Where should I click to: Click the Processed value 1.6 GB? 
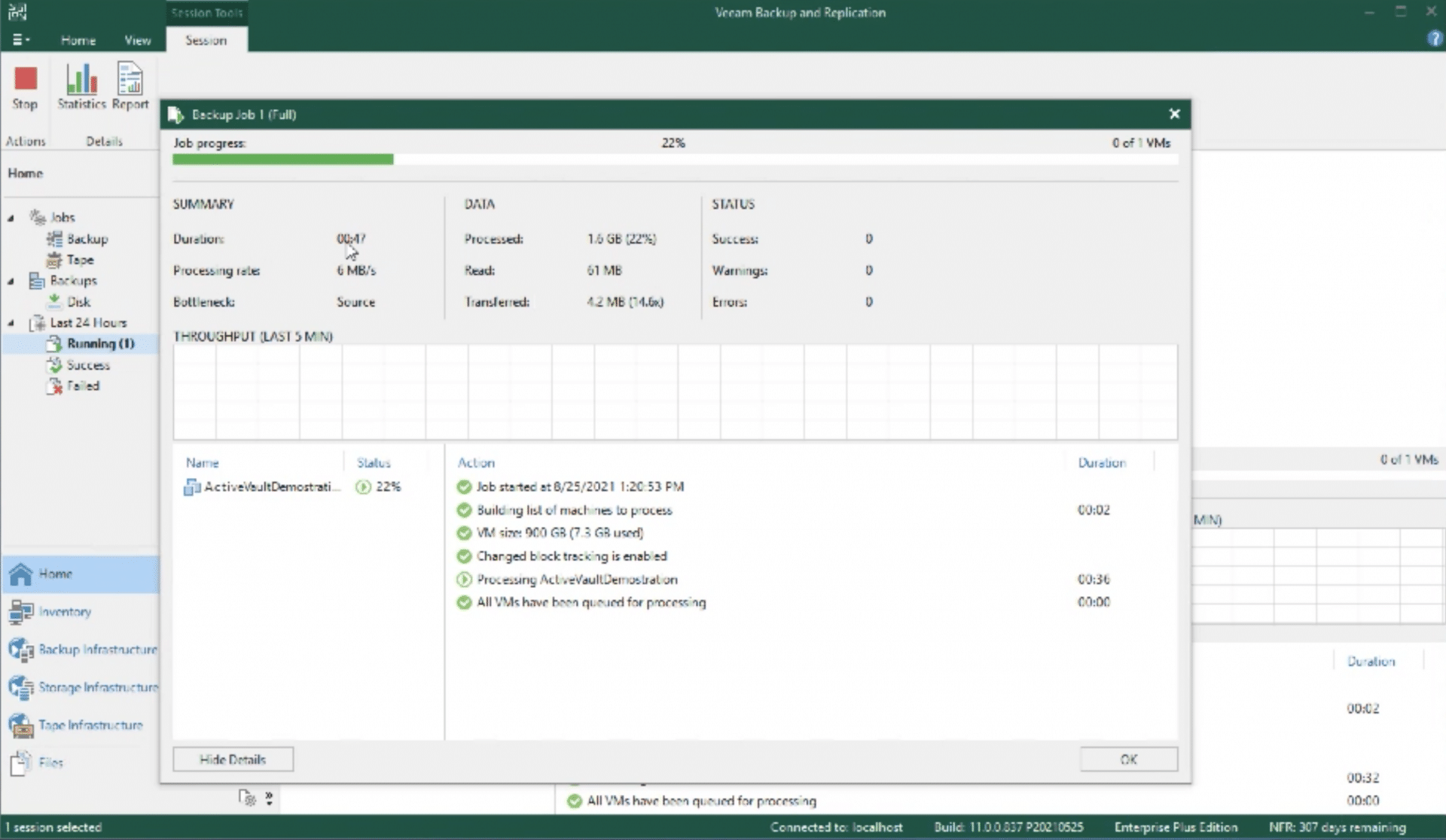point(621,239)
